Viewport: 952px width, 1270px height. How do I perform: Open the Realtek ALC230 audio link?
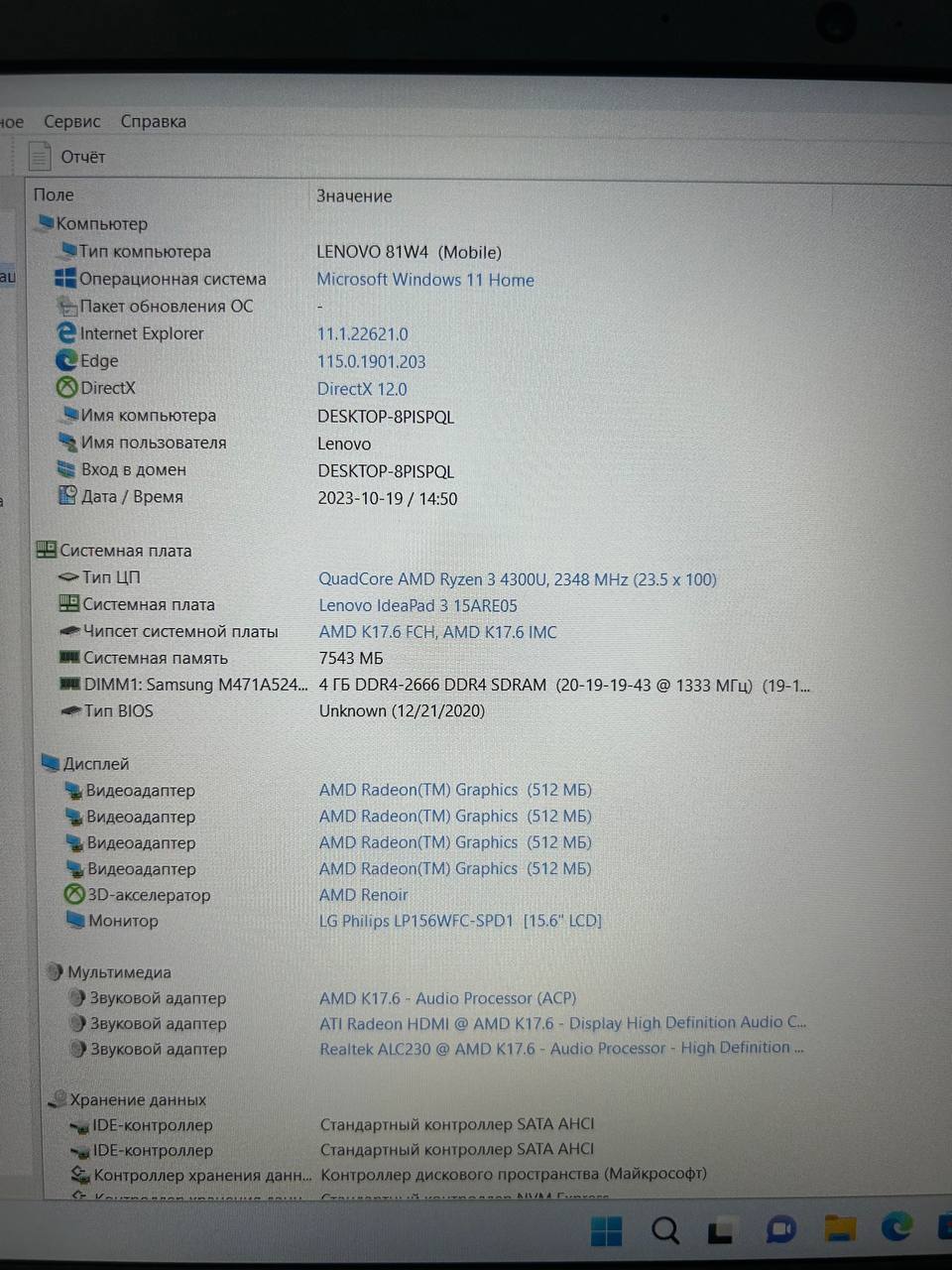[561, 1048]
